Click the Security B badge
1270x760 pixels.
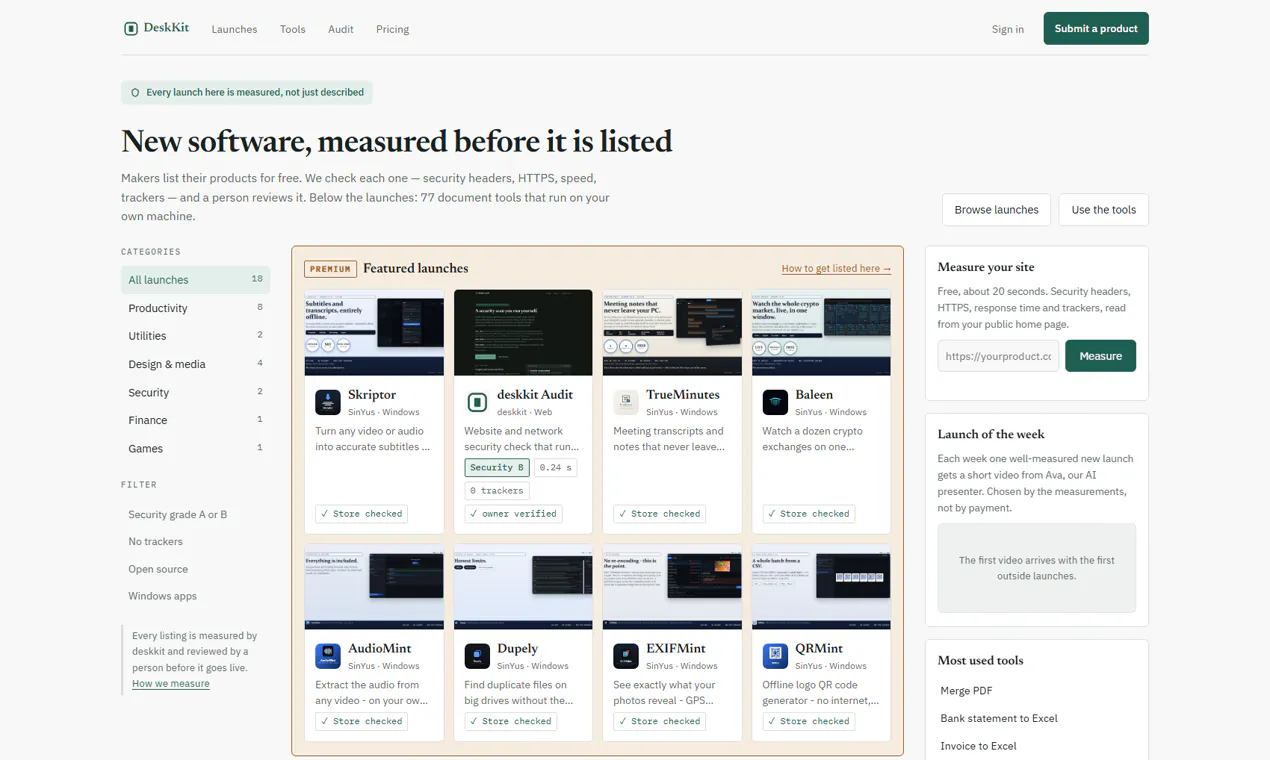click(x=497, y=467)
